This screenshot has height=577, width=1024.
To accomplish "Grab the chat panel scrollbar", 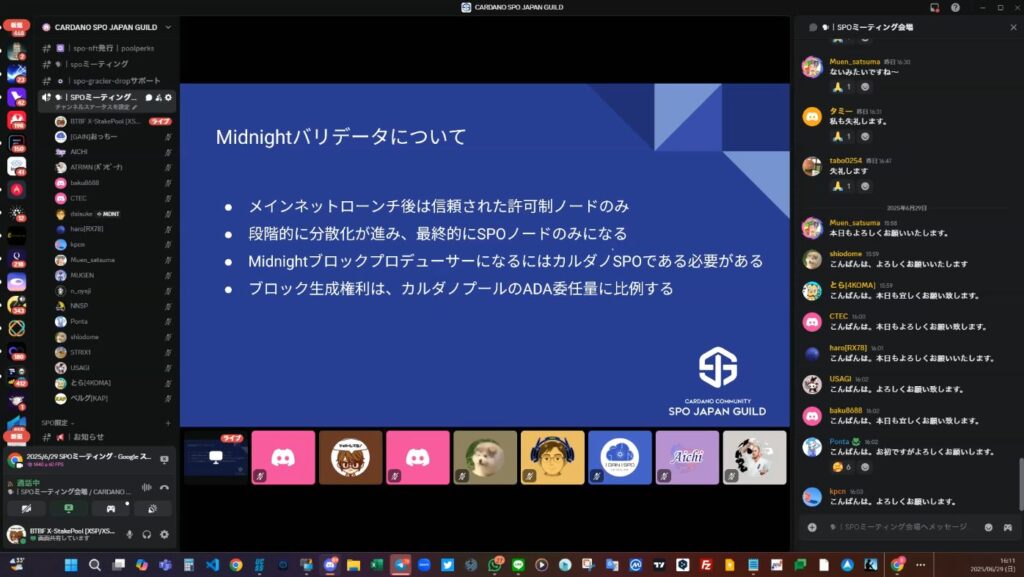I will [x=1020, y=484].
